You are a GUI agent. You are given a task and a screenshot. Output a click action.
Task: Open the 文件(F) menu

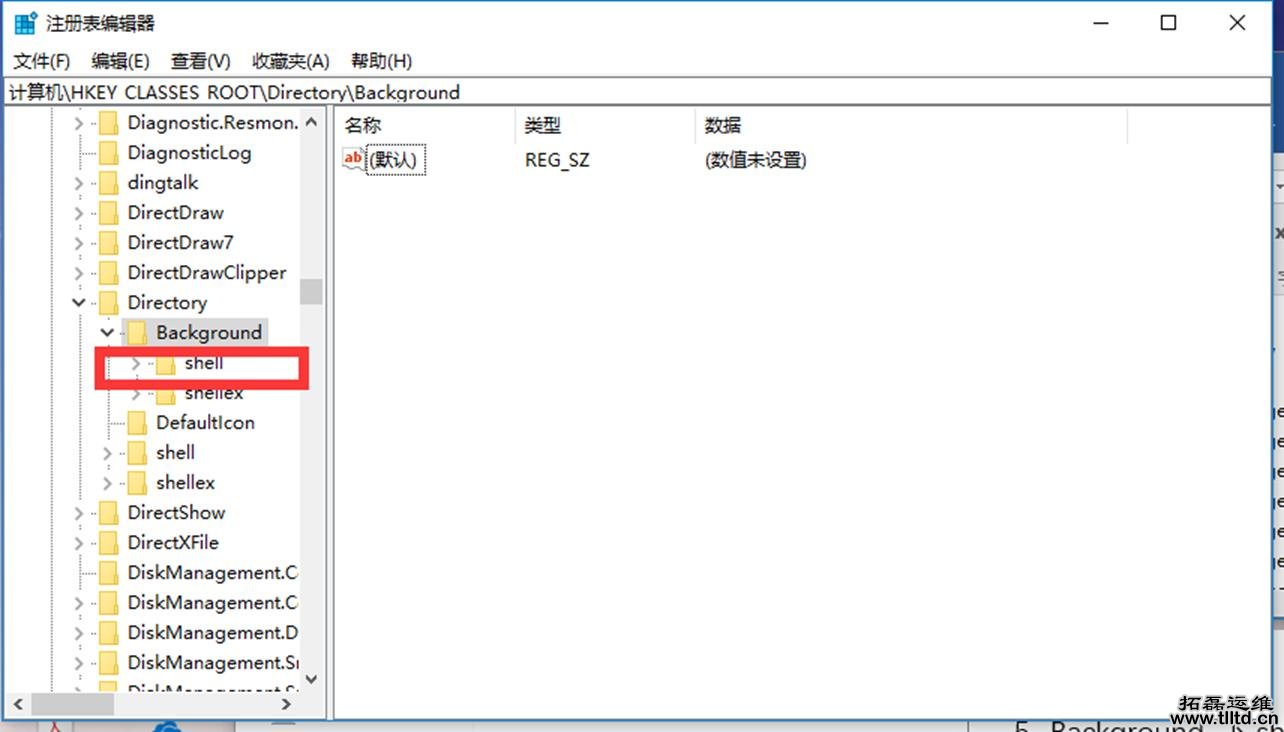point(40,61)
